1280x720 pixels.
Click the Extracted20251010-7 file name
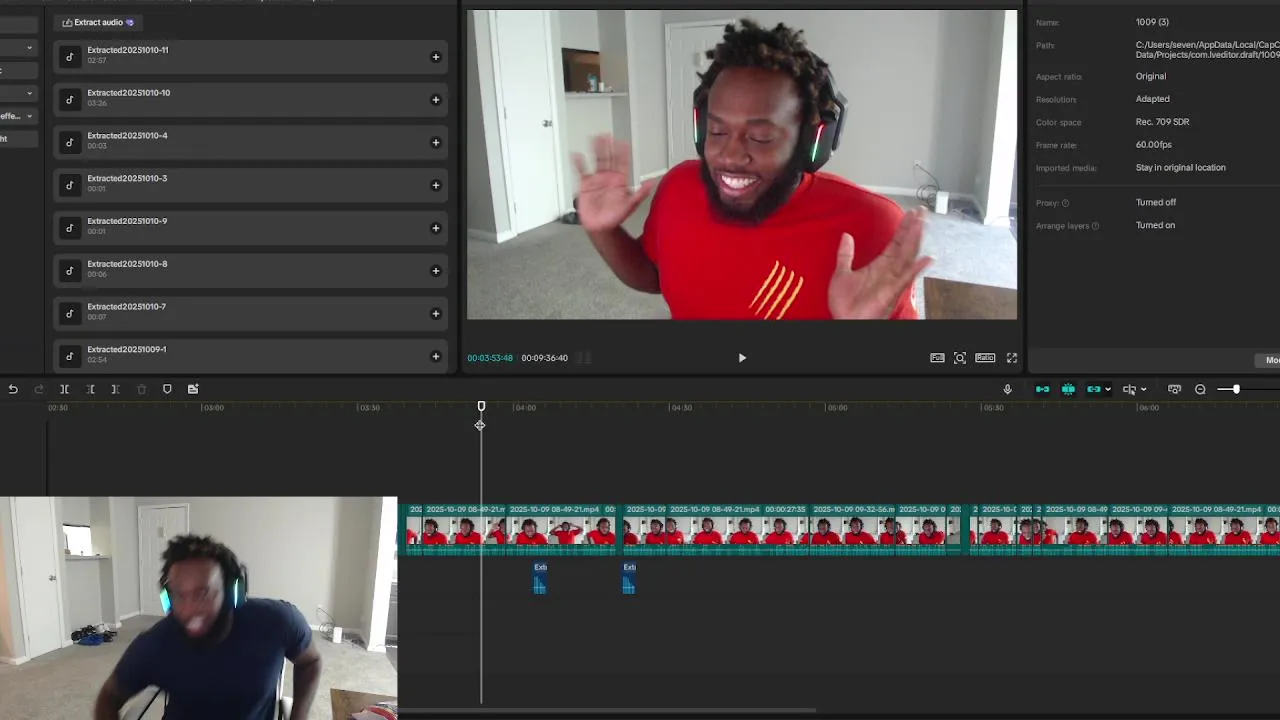pos(127,307)
